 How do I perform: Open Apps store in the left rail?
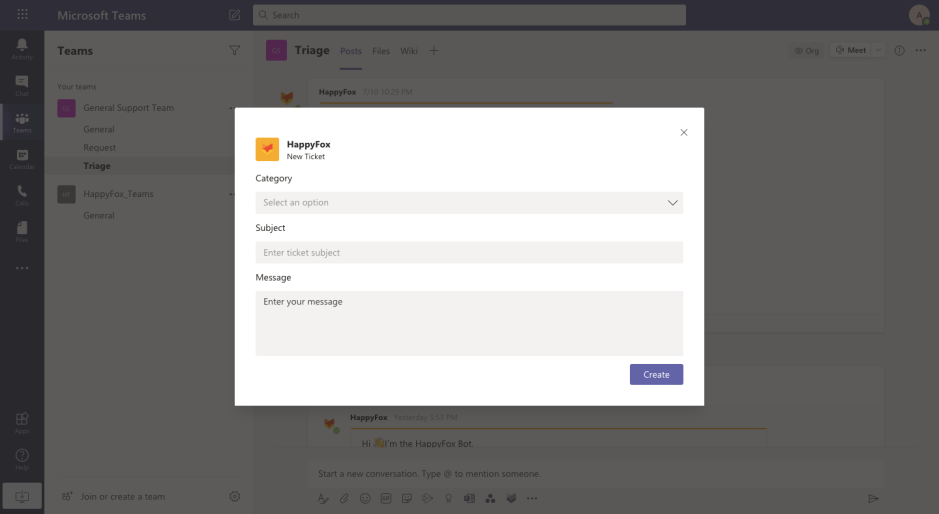pyautogui.click(x=22, y=422)
